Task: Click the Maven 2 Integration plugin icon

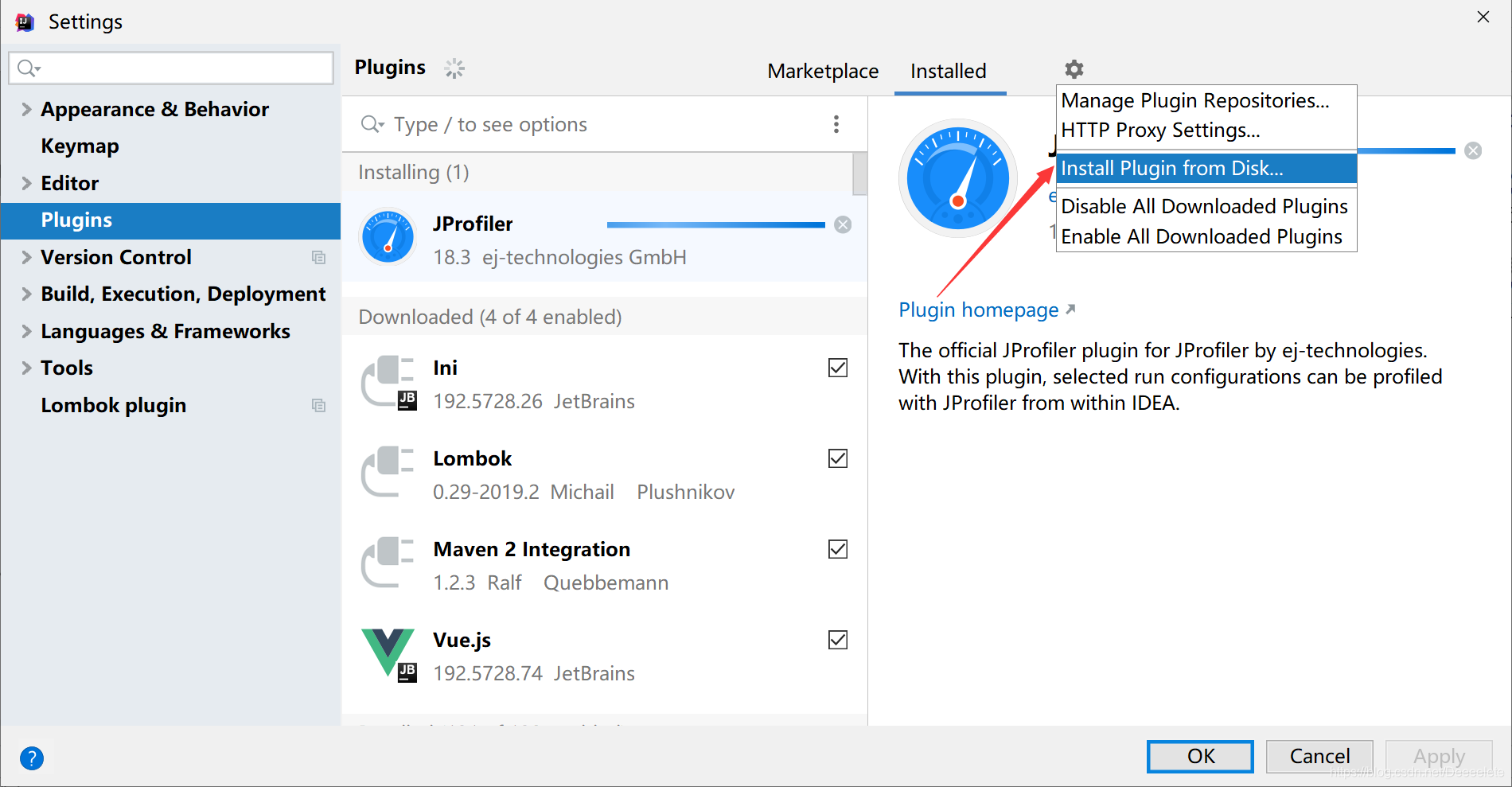Action: tap(389, 564)
